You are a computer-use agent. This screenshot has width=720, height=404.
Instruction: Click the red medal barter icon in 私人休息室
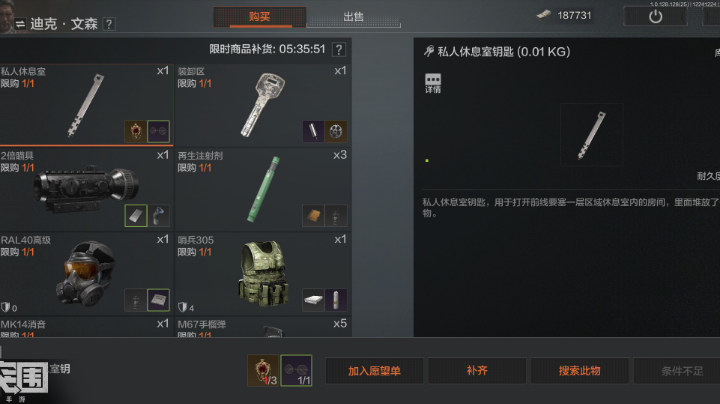(136, 131)
